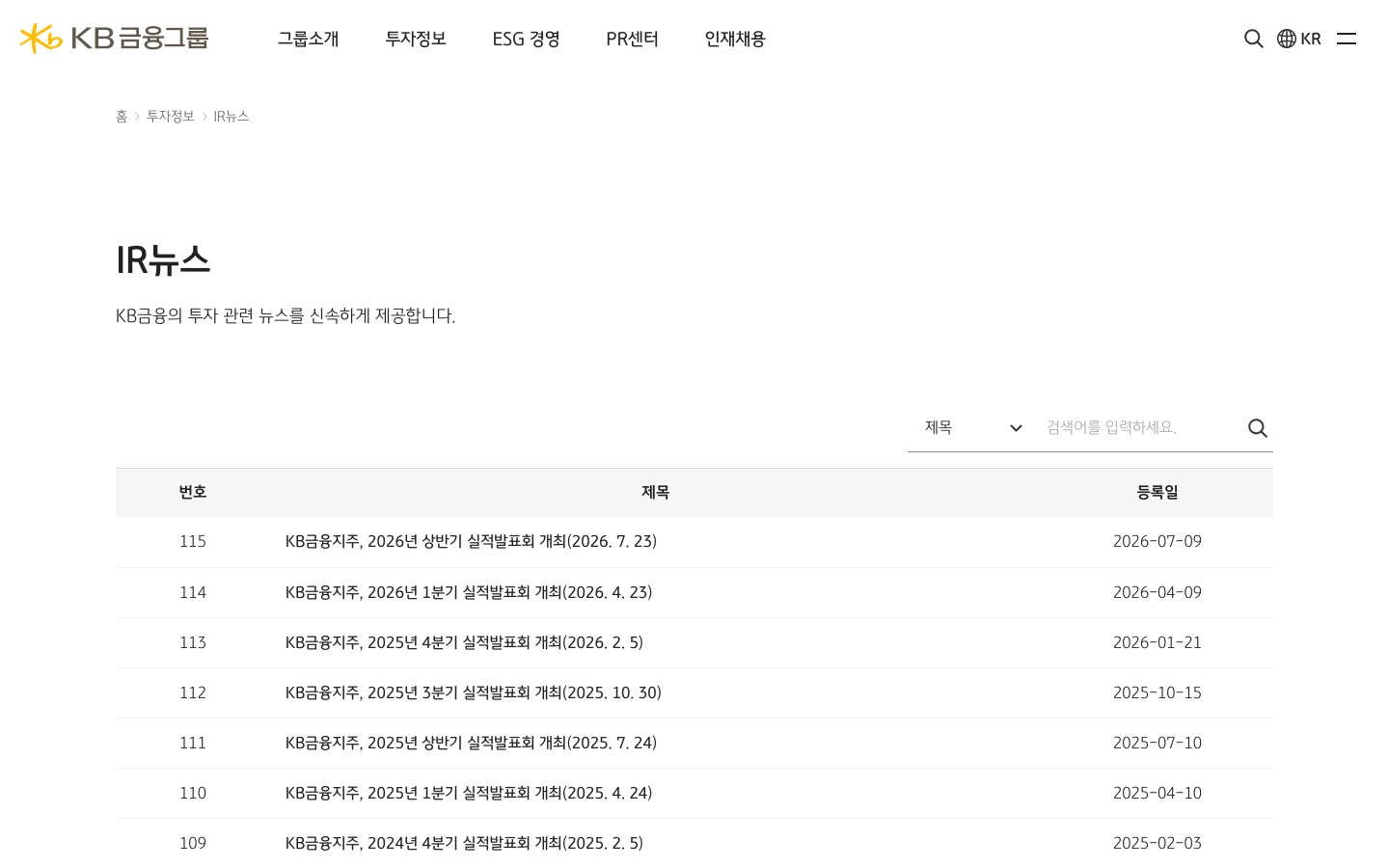Viewport: 1389px width, 868px height.
Task: Open 2025년 상반기 실적발표회 개최 article
Action: pyautogui.click(x=471, y=743)
